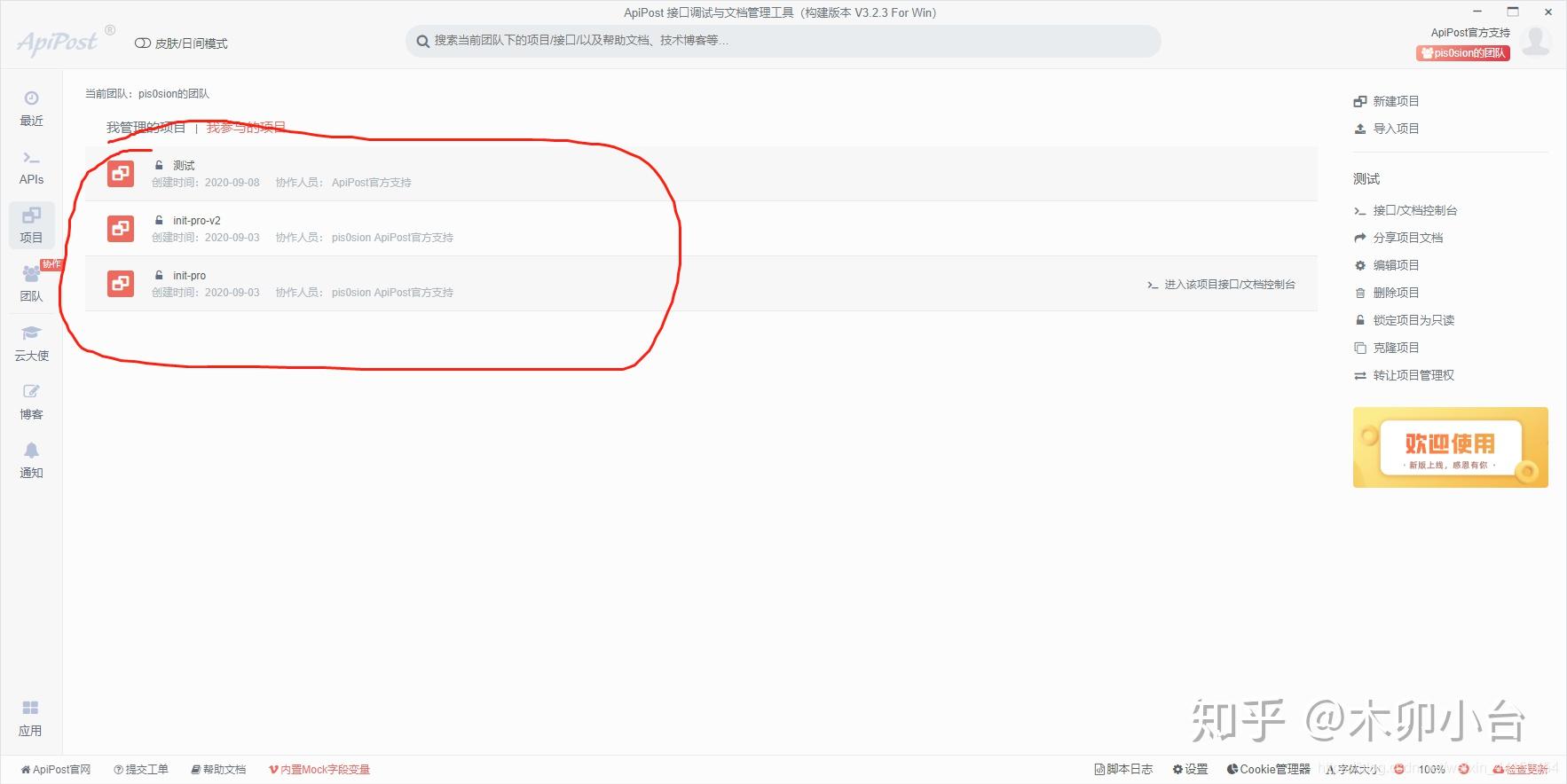Switch to the 我参与的项目 tab
Viewport: 1567px width, 784px height.
point(246,128)
